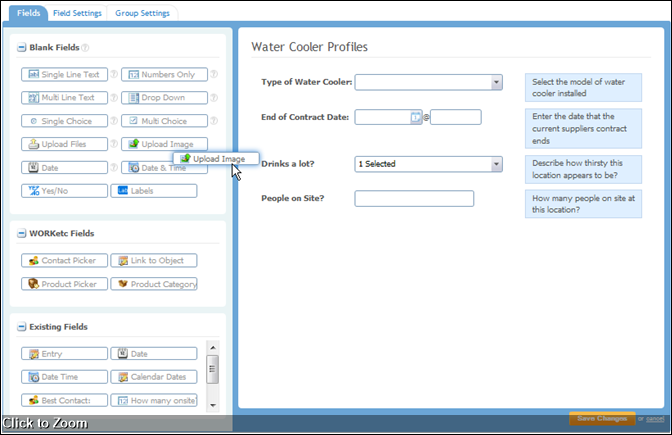Image resolution: width=672 pixels, height=435 pixels.
Task: Click the help icon next to Blank Fields
Action: click(x=85, y=48)
